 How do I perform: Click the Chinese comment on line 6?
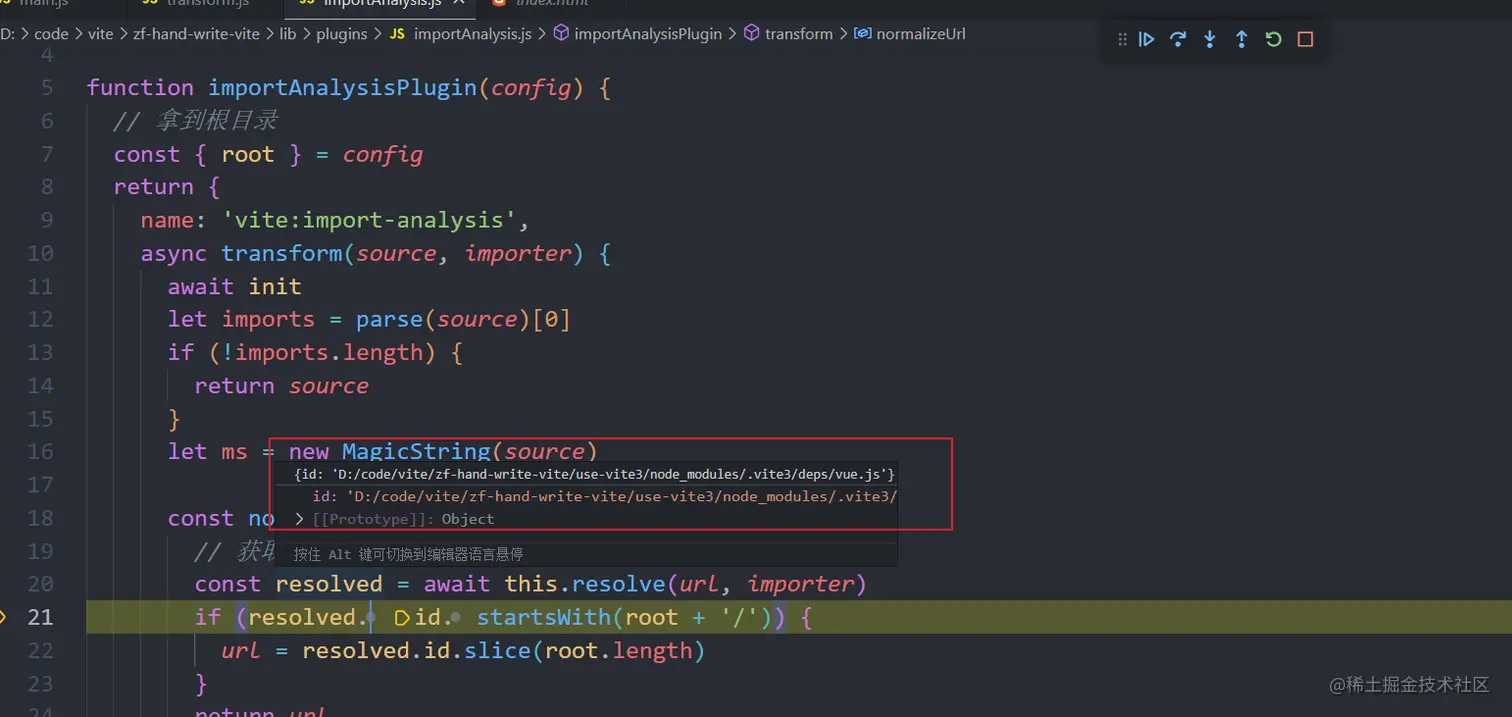click(x=195, y=121)
